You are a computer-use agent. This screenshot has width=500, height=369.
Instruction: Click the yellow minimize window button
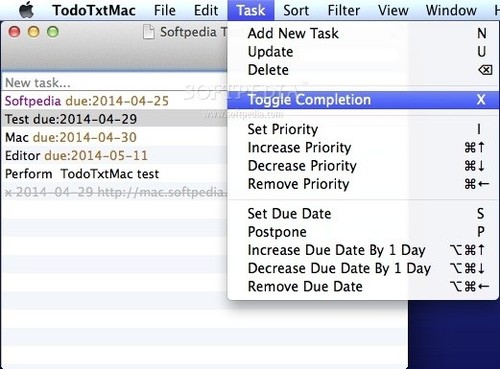coord(34,32)
